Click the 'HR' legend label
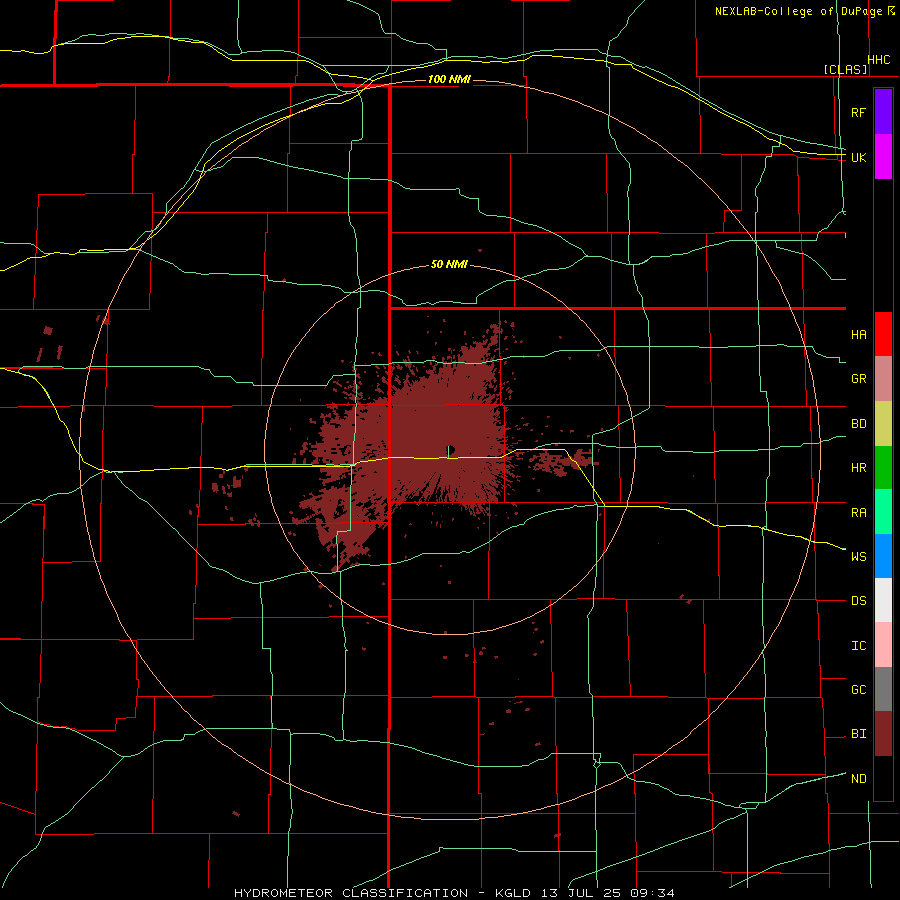 [858, 468]
